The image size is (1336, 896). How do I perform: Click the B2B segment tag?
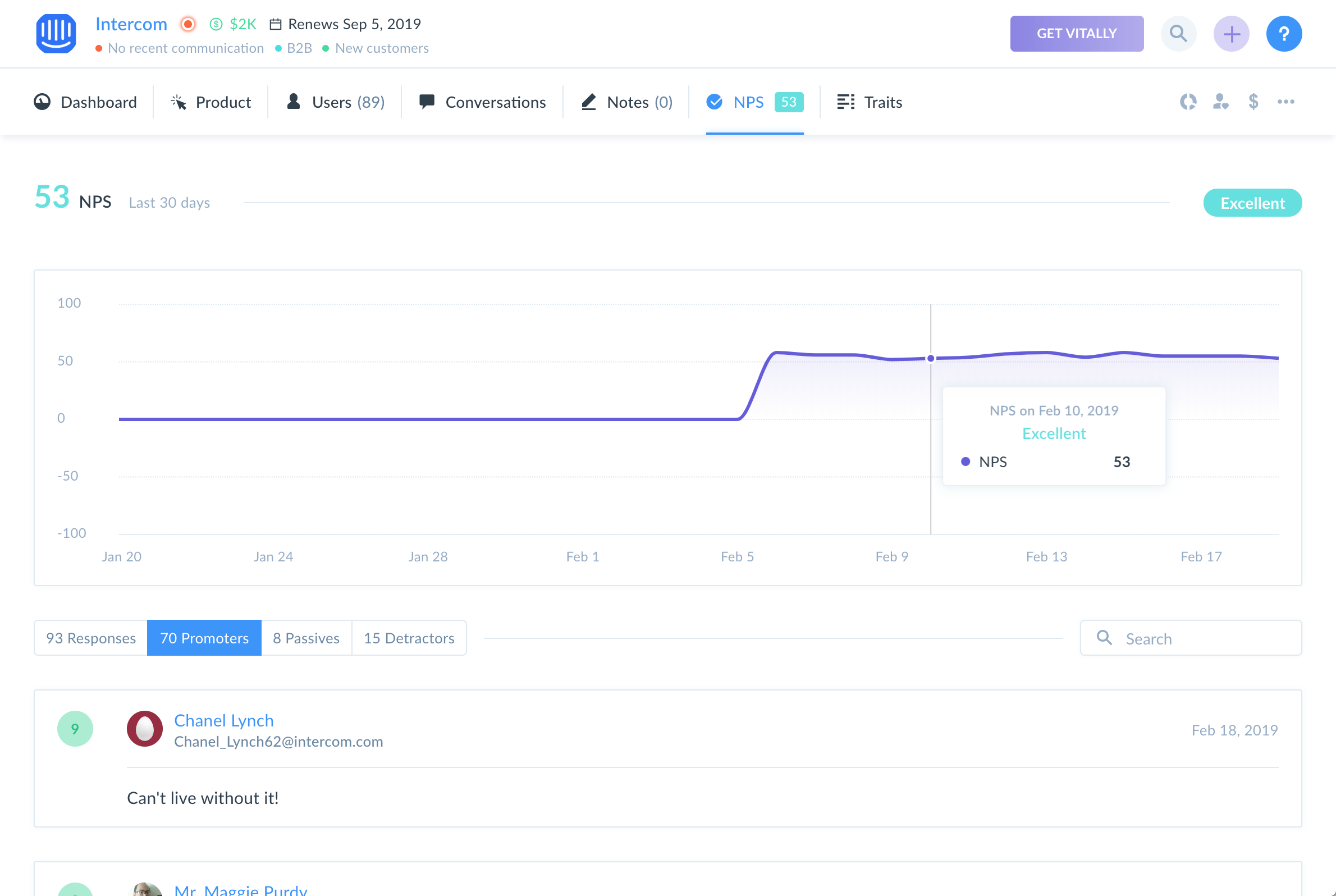pyautogui.click(x=299, y=48)
